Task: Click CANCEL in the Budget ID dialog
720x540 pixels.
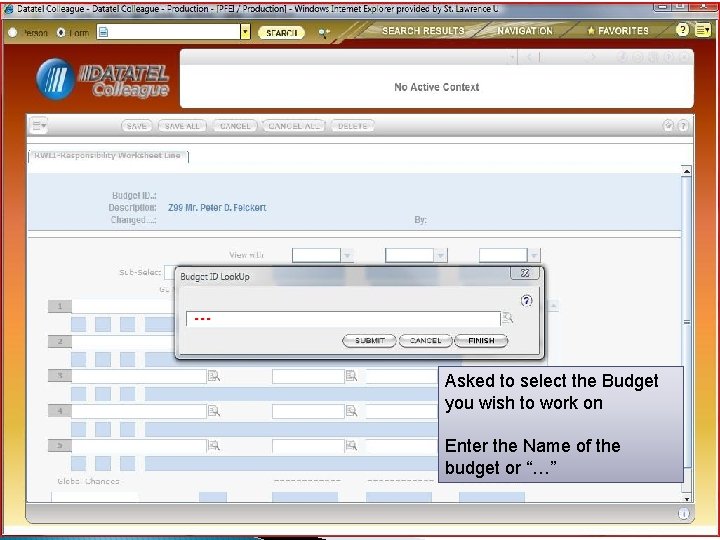Action: pyautogui.click(x=425, y=341)
